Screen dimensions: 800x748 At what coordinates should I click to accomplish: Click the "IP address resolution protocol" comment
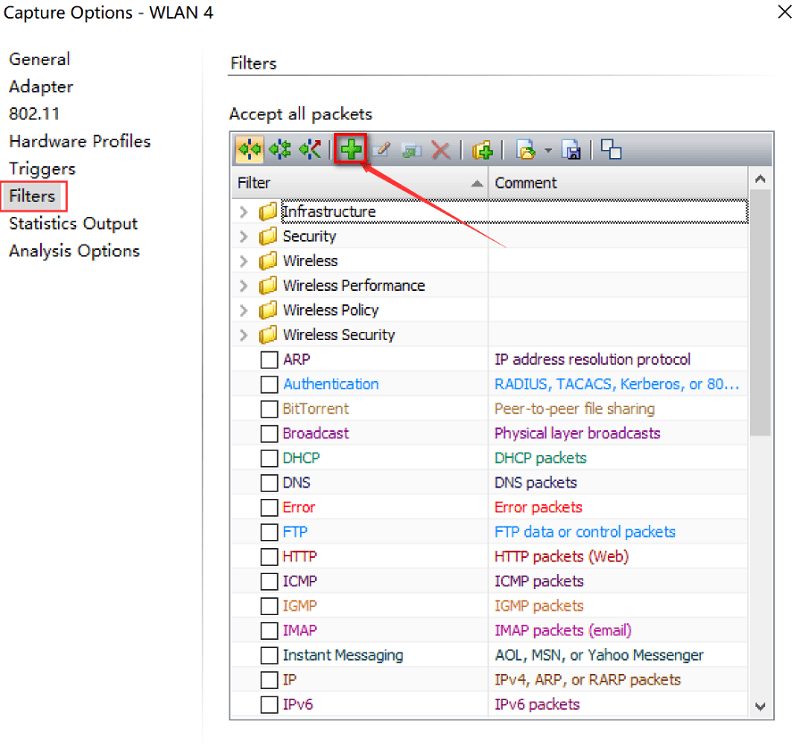(592, 359)
